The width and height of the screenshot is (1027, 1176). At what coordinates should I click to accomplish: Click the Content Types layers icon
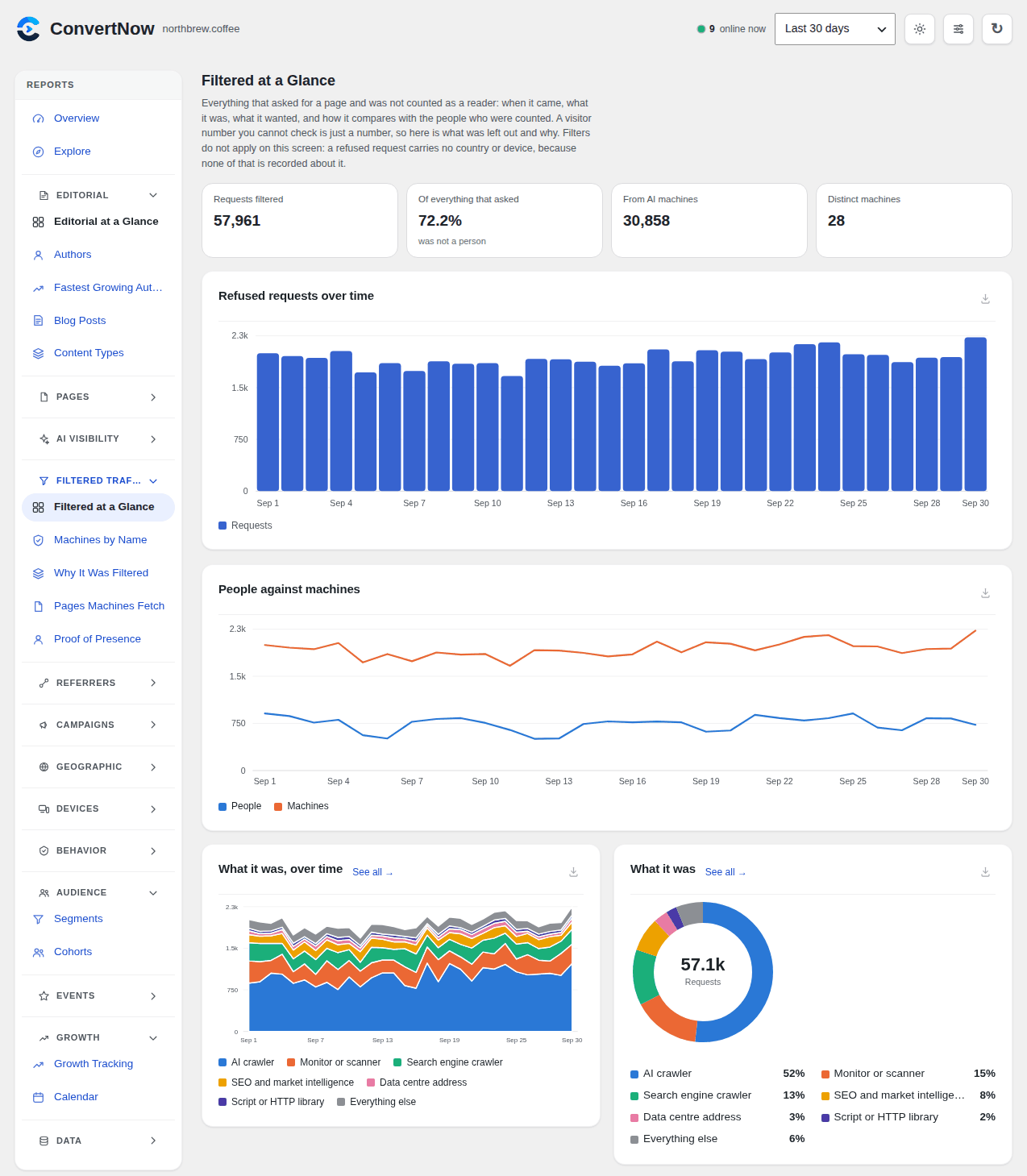click(x=38, y=353)
